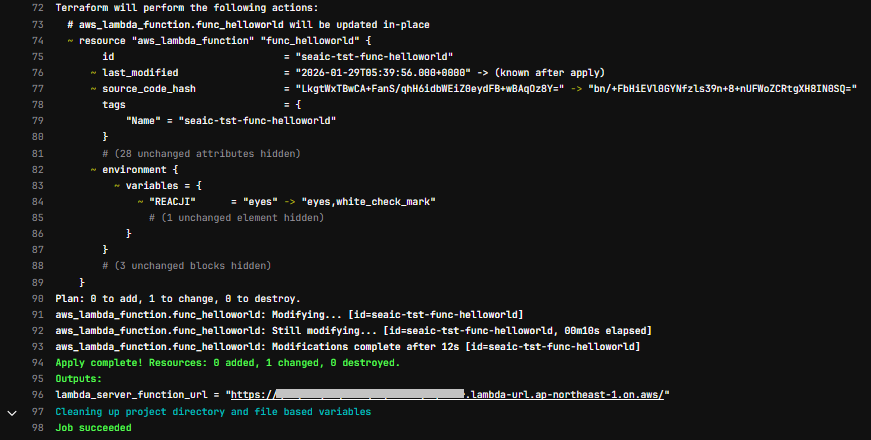Click the "Job succeeded" log line

tap(93, 428)
